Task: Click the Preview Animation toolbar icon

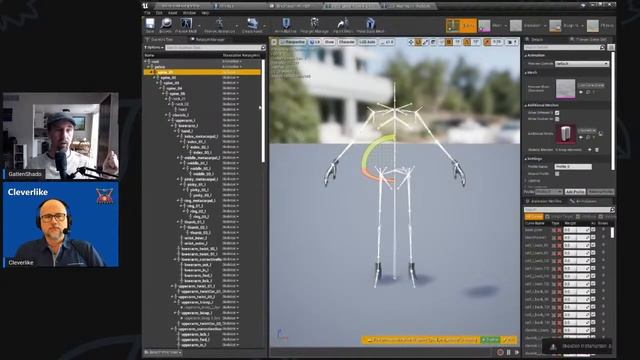Action: (x=220, y=24)
